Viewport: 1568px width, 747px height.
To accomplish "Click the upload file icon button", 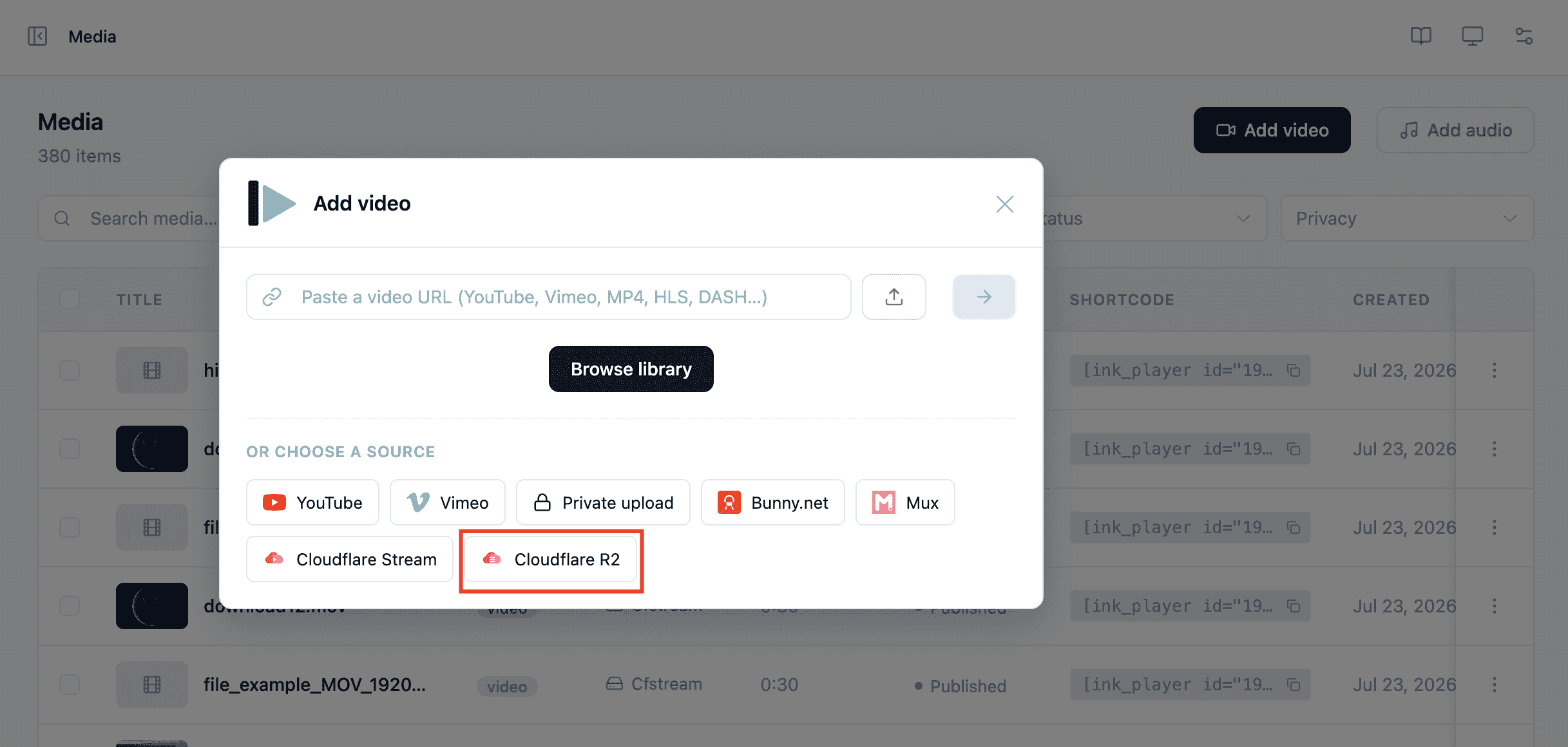I will click(894, 297).
